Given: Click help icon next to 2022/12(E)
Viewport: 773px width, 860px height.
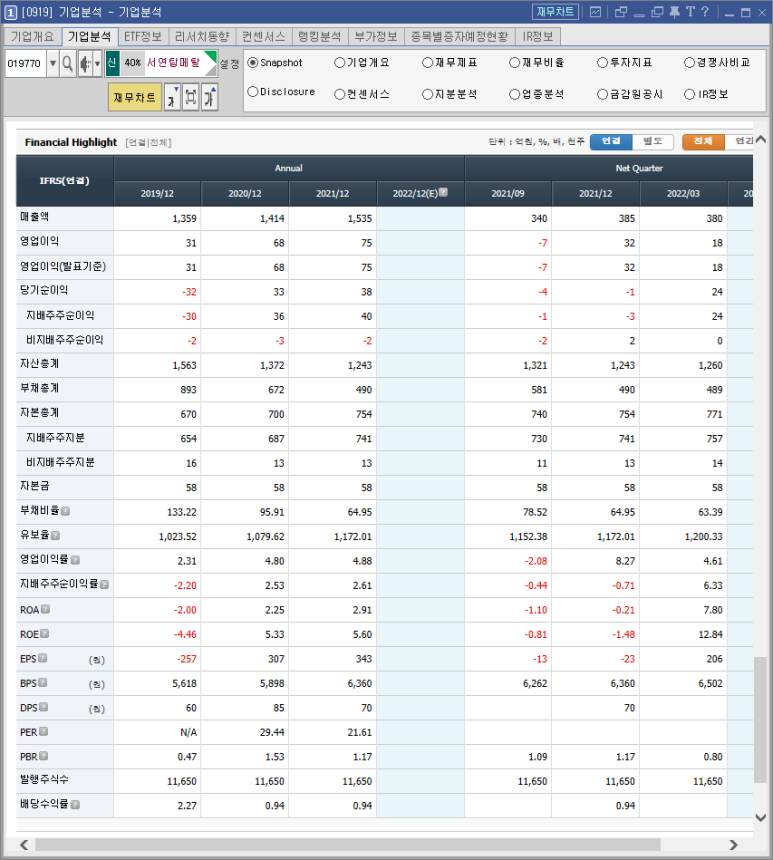Looking at the screenshot, I should click(x=443, y=192).
